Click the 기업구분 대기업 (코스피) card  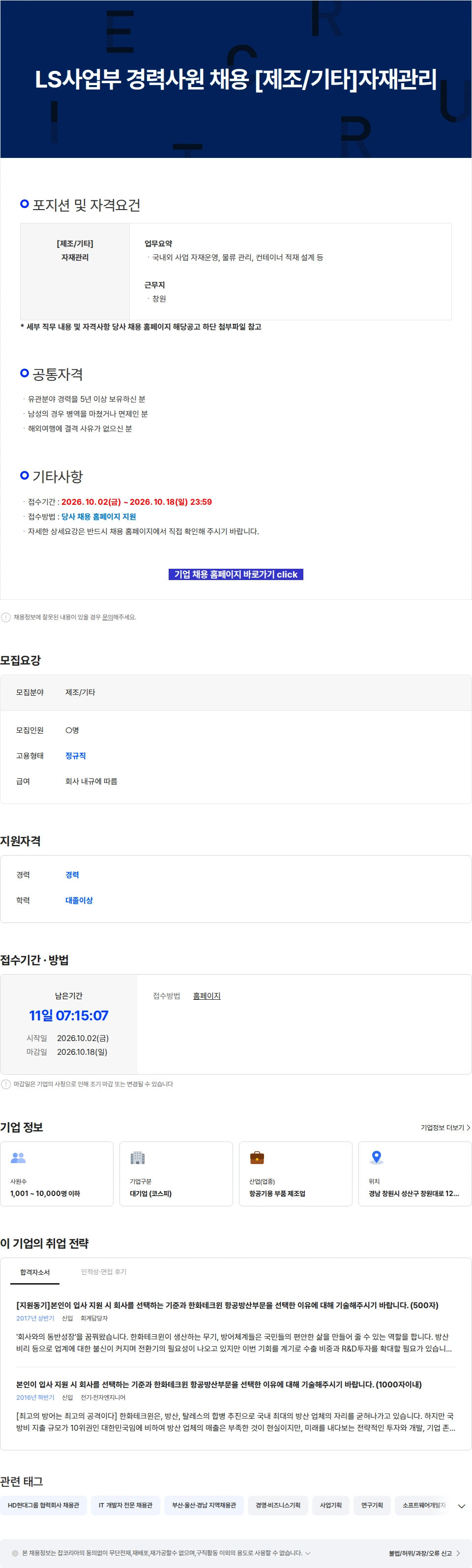coord(177,1173)
